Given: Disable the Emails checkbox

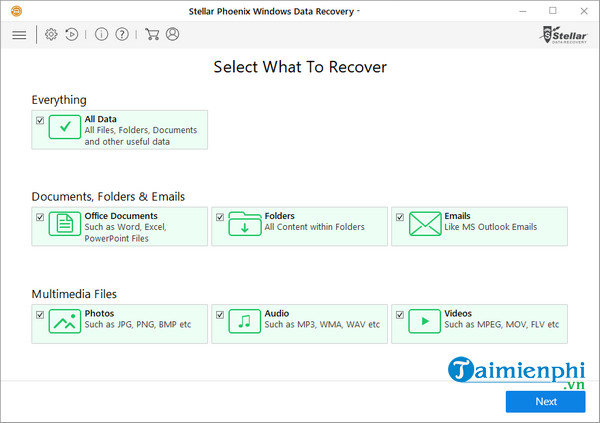Looking at the screenshot, I should 400,217.
